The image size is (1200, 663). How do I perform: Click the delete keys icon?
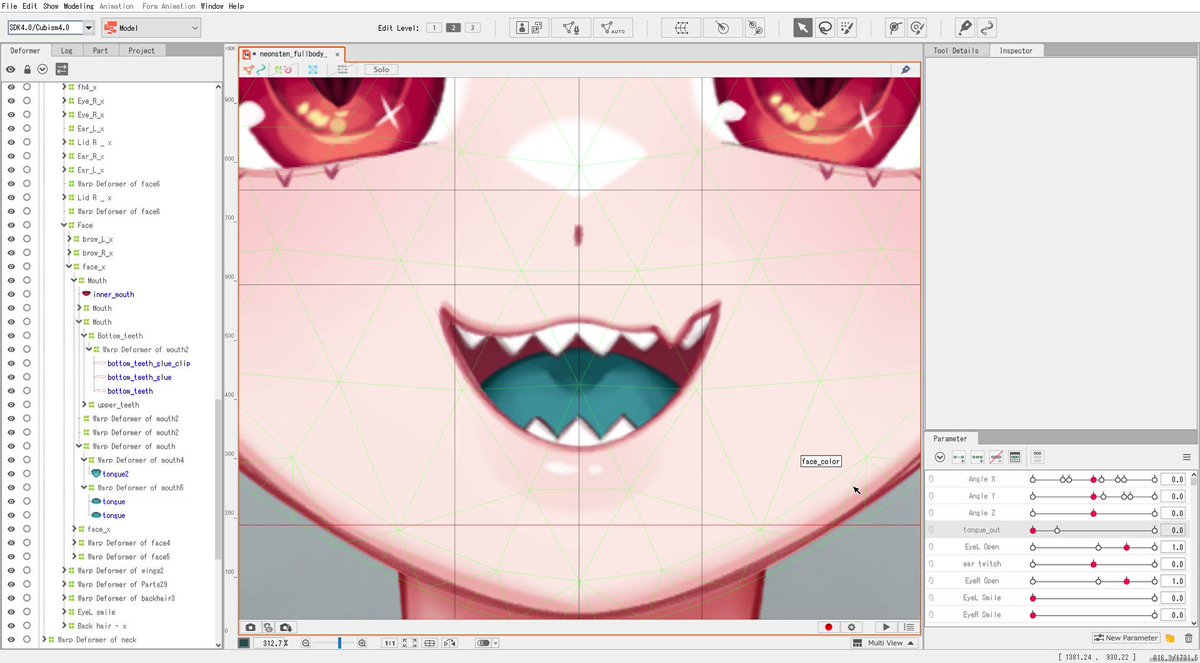pos(996,457)
